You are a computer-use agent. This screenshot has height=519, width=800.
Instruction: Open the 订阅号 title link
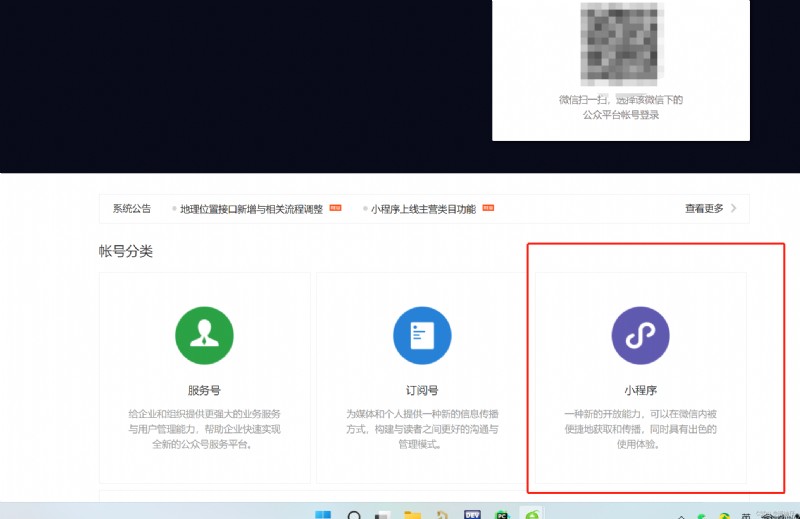click(x=422, y=390)
